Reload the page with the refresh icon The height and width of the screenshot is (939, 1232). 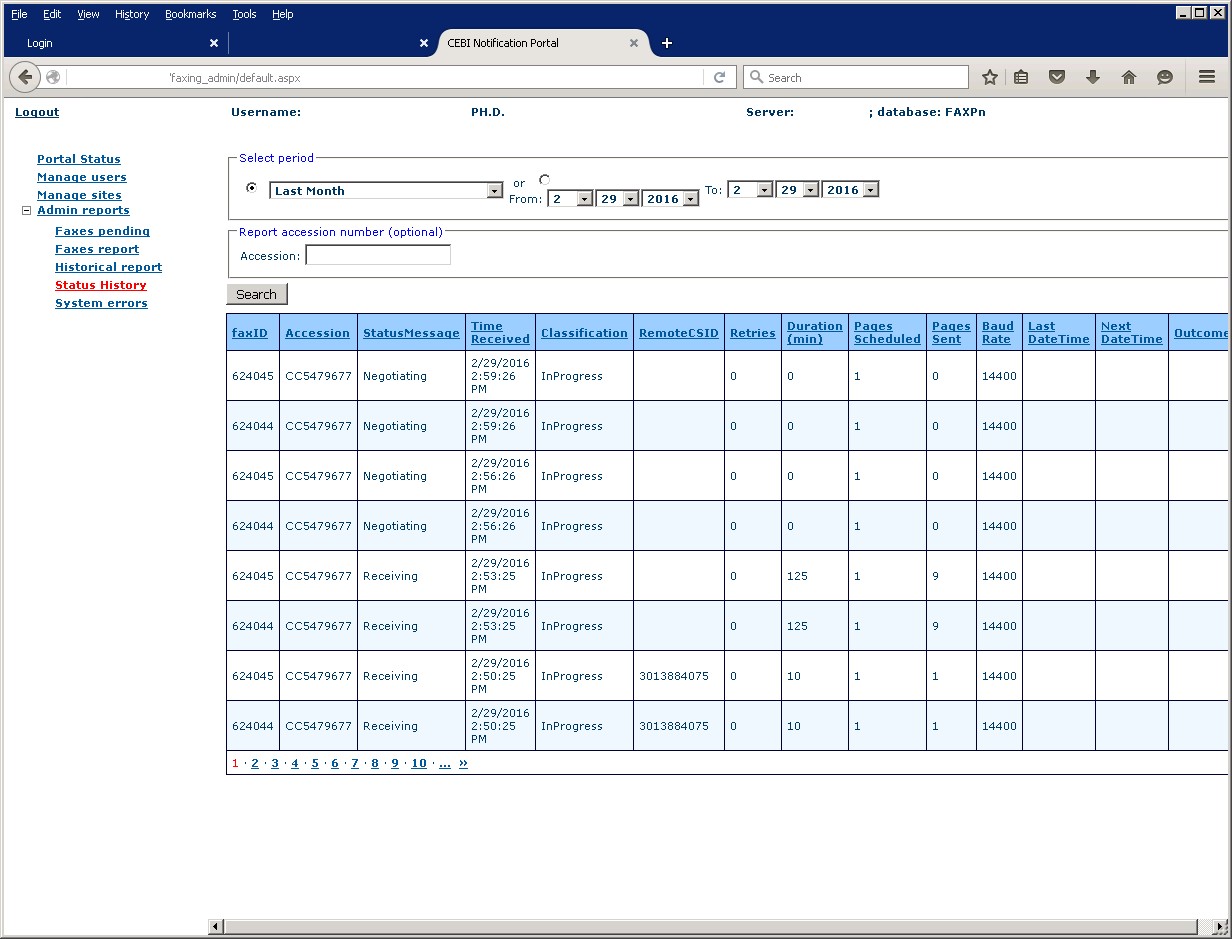point(719,77)
